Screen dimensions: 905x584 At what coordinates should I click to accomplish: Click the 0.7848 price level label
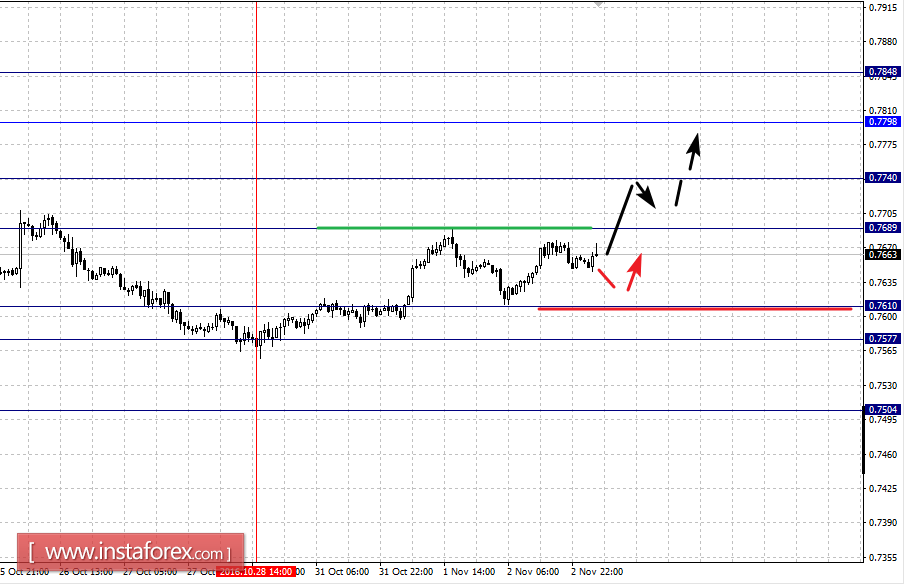882,72
